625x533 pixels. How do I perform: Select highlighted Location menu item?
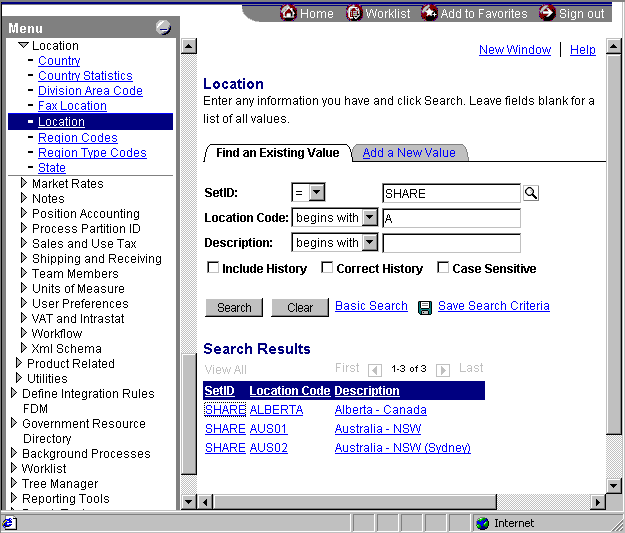(x=61, y=122)
